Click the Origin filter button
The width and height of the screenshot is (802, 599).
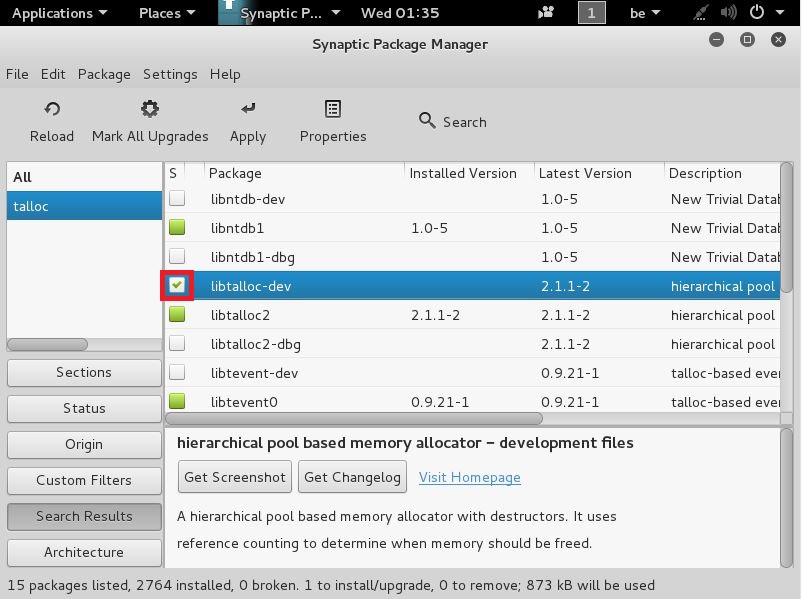click(x=84, y=445)
